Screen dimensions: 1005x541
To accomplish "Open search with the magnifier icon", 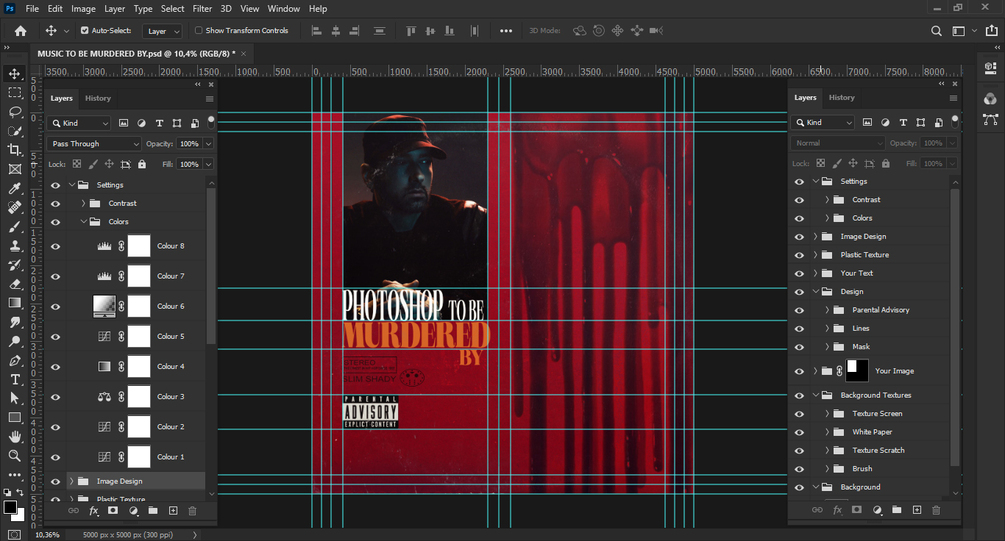I will coord(936,31).
